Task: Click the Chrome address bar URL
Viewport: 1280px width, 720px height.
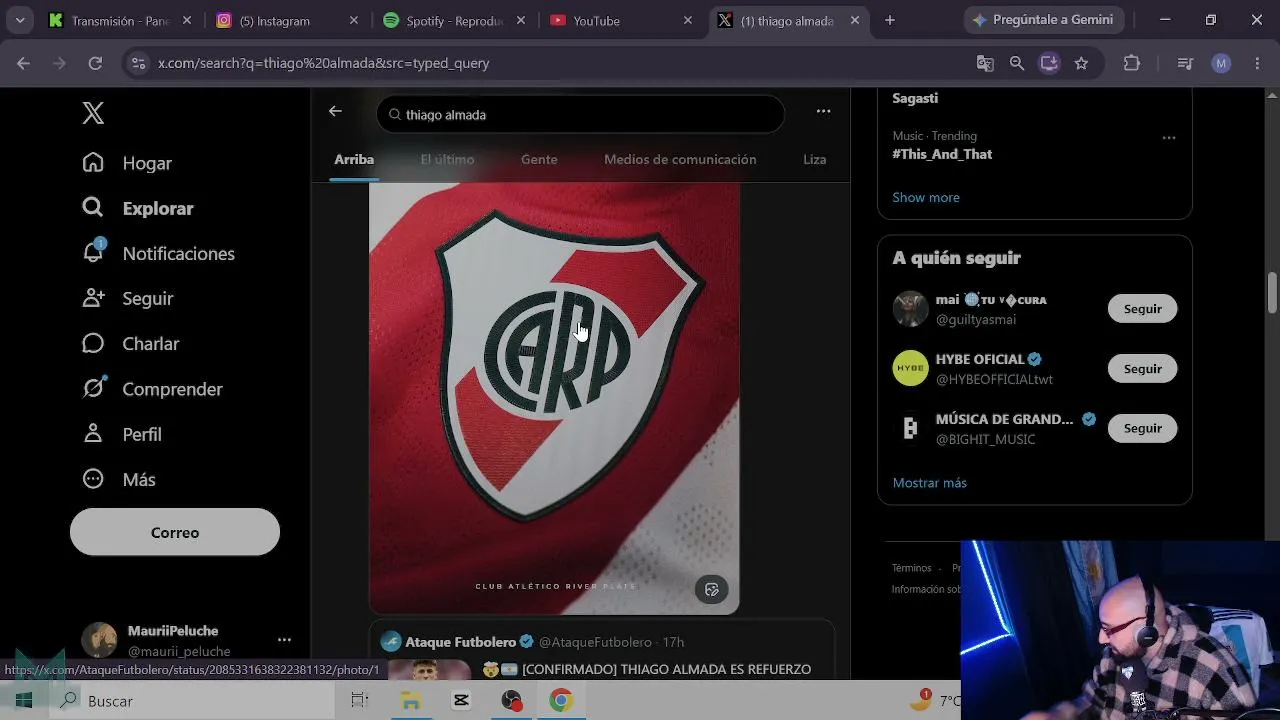Action: (324, 63)
